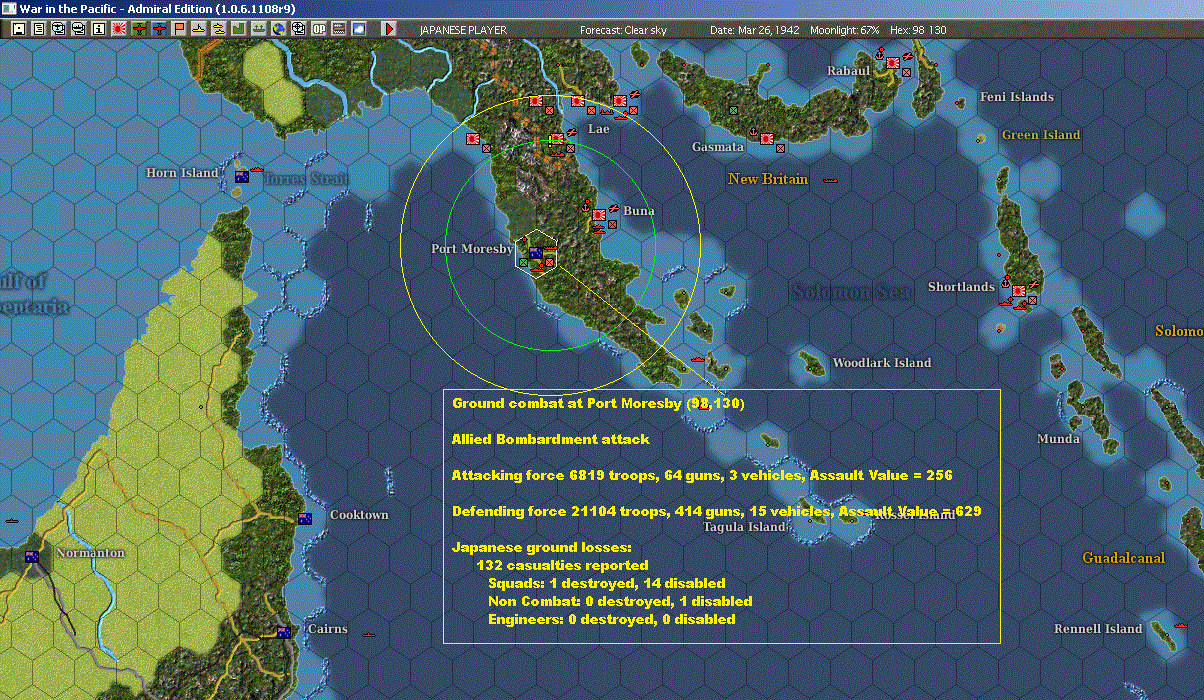
Task: Select the Australian flag at Cairns
Action: click(x=283, y=632)
